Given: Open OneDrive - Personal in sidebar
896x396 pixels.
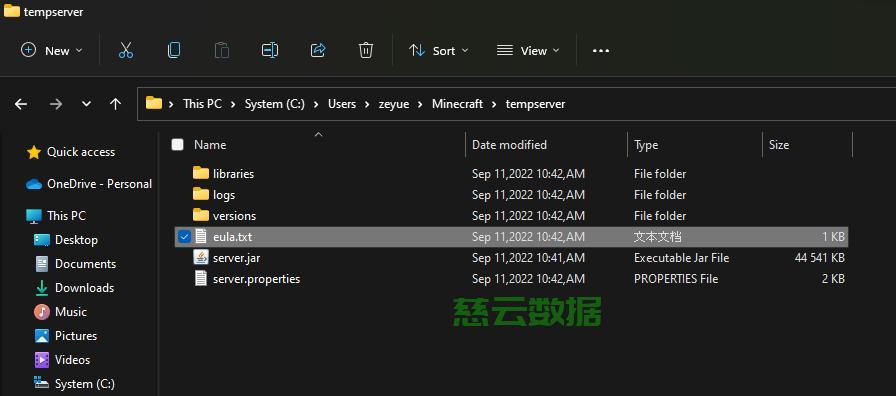Looking at the screenshot, I should pyautogui.click(x=89, y=184).
